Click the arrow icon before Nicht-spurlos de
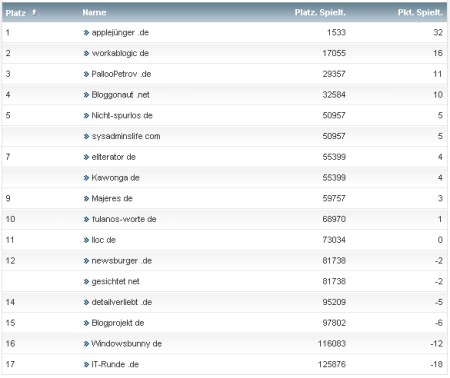The height and width of the screenshot is (378, 450). [x=86, y=116]
